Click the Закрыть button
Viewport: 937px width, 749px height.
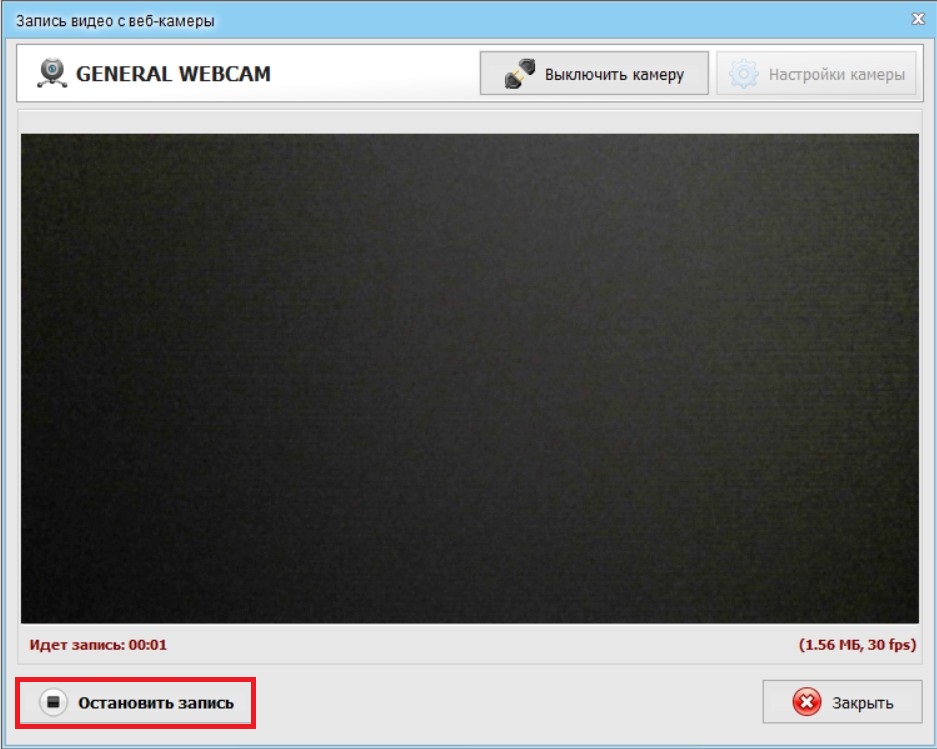[842, 702]
